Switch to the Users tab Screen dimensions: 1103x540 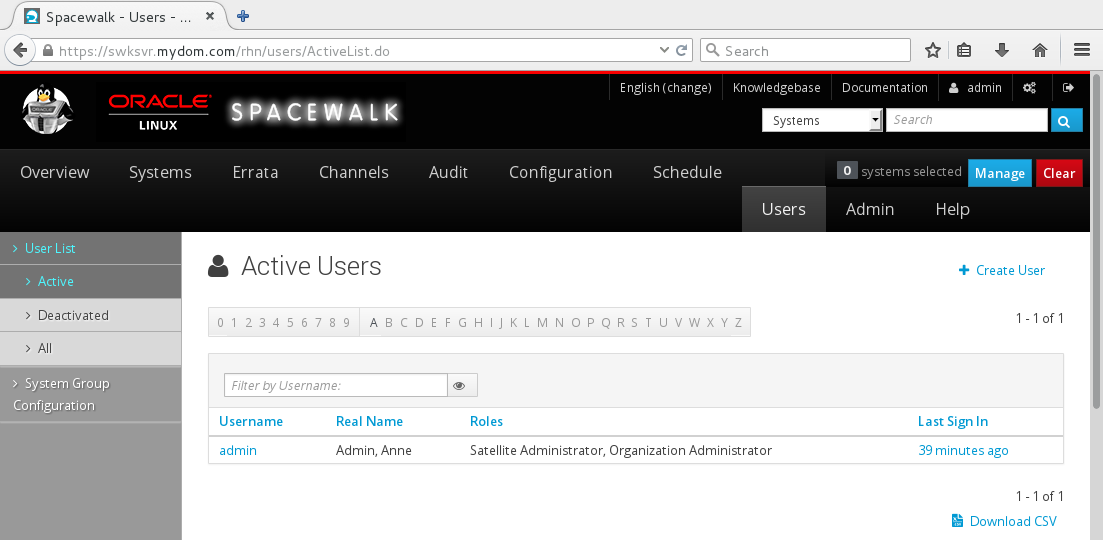(784, 209)
